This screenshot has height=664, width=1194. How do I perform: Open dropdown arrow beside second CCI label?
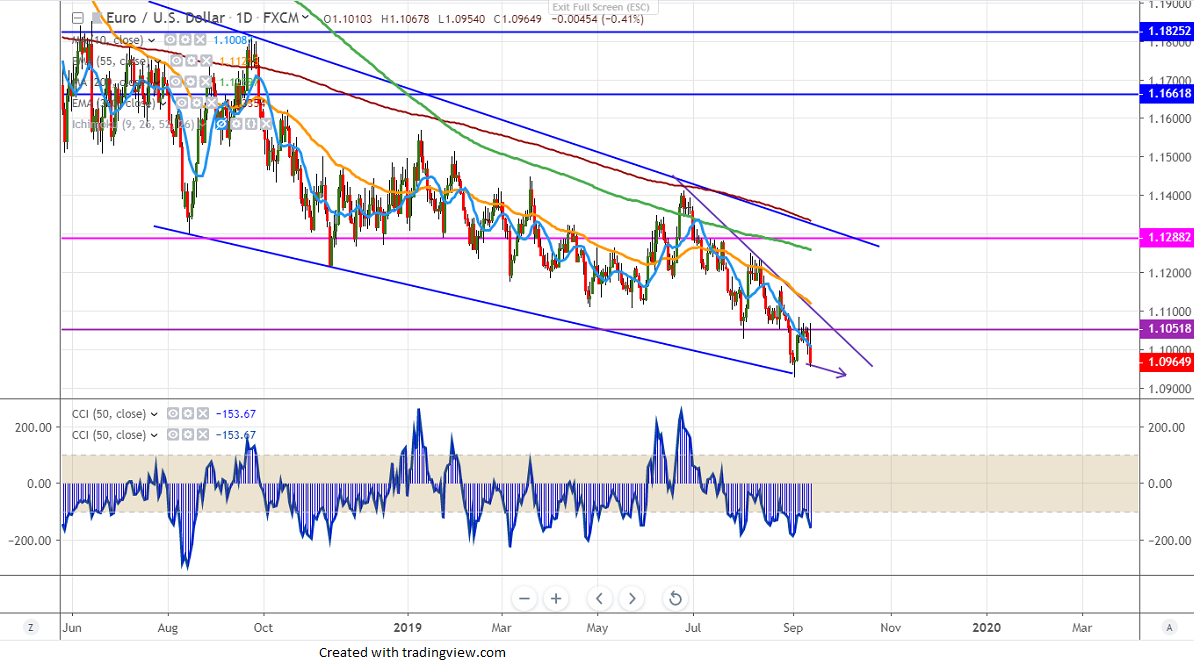[153, 435]
